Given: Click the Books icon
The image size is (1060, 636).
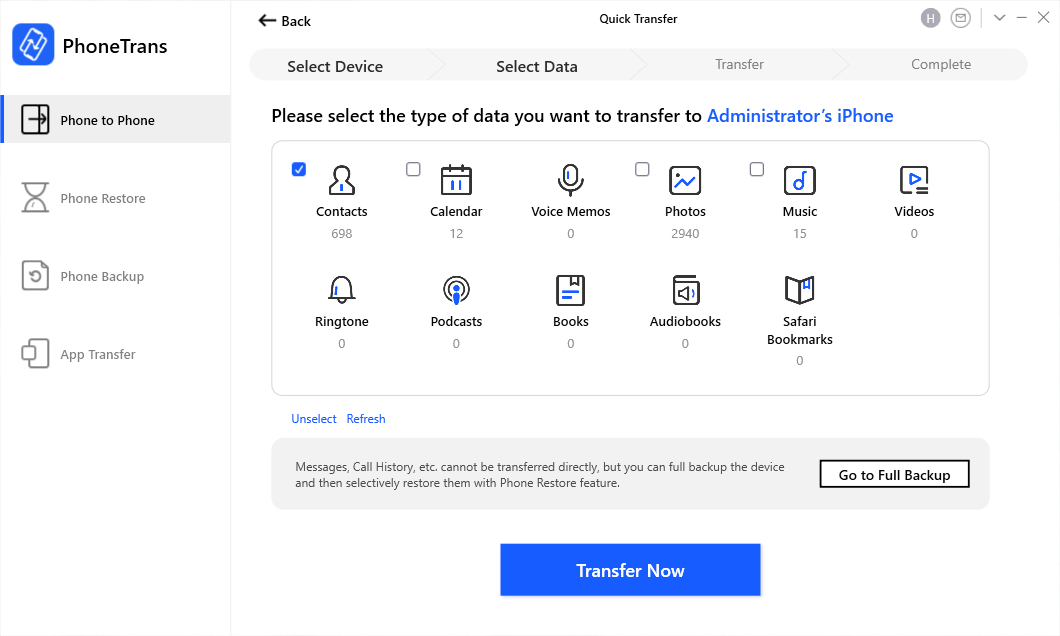Looking at the screenshot, I should 570,290.
